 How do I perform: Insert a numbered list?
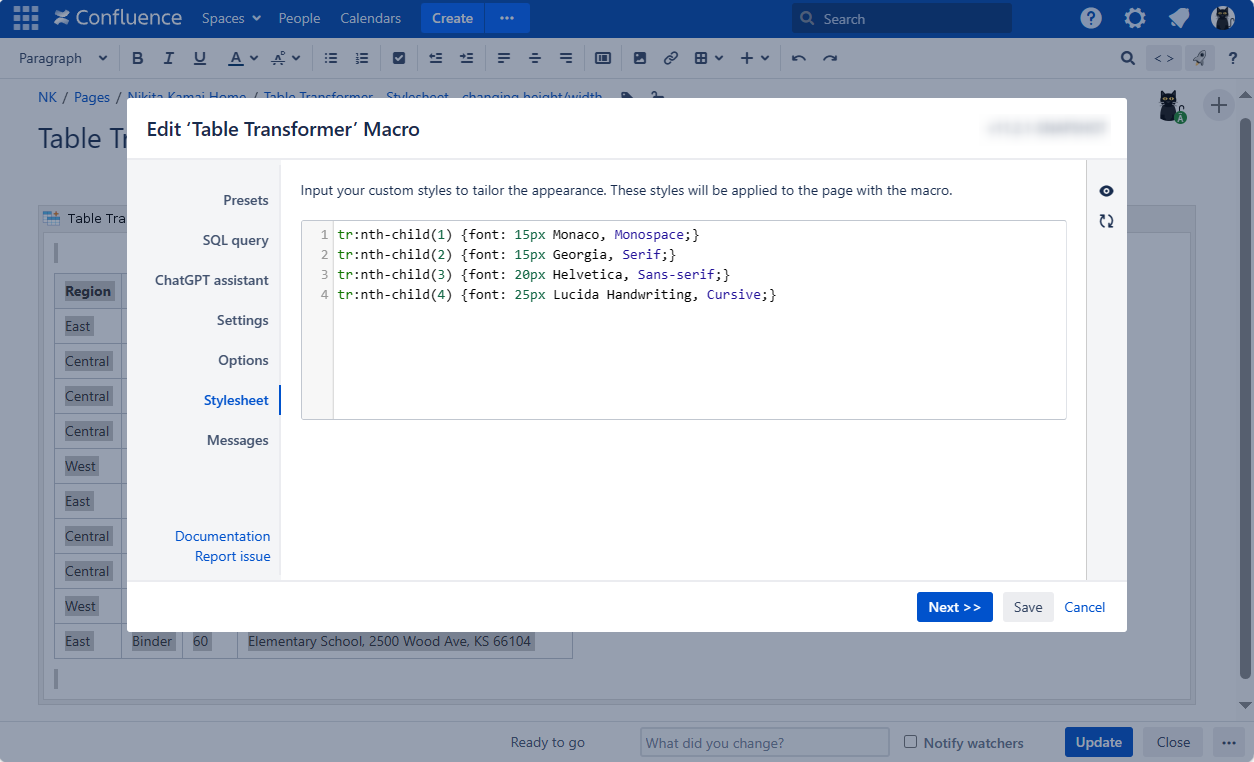tap(362, 58)
